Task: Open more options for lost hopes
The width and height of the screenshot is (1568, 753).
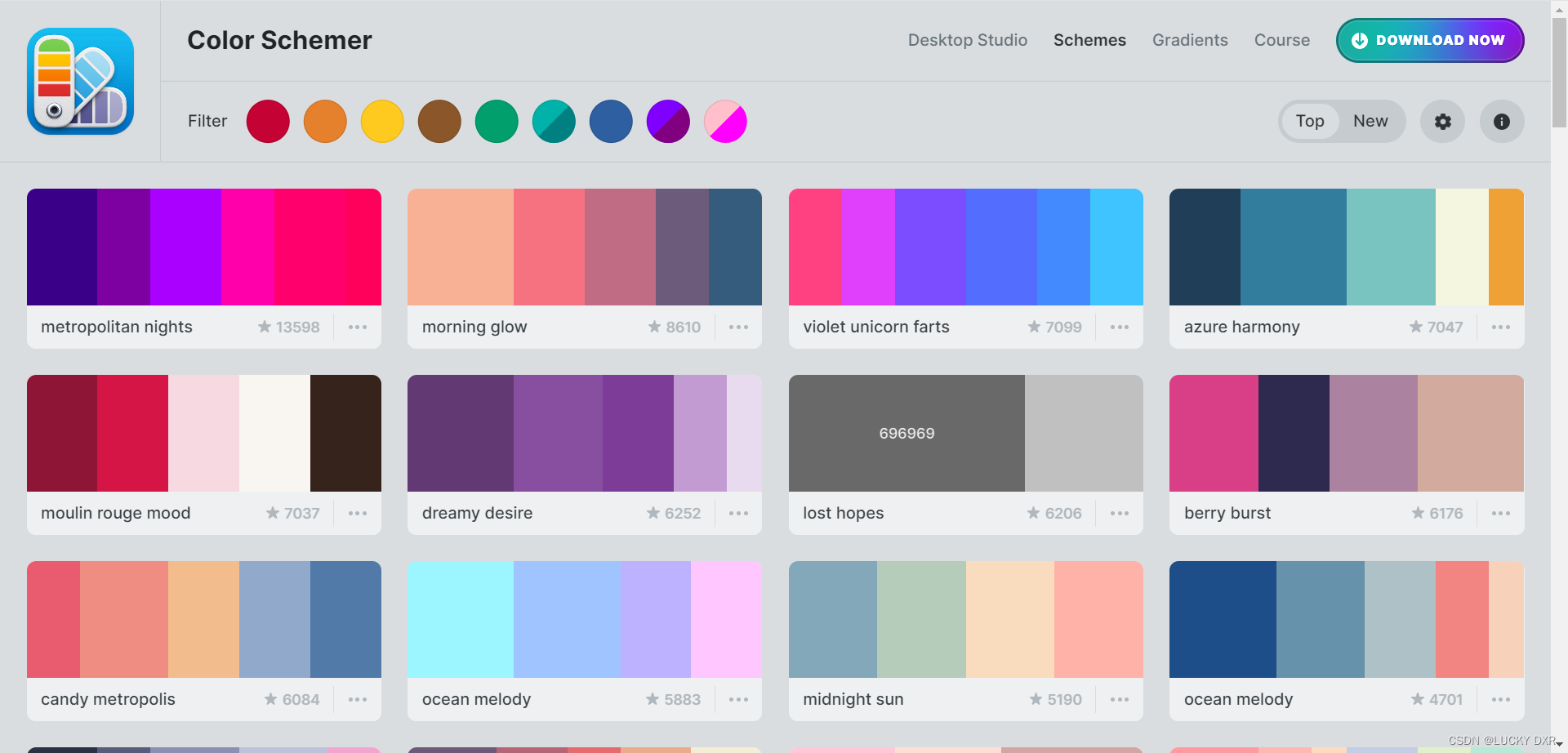Action: click(x=1120, y=513)
